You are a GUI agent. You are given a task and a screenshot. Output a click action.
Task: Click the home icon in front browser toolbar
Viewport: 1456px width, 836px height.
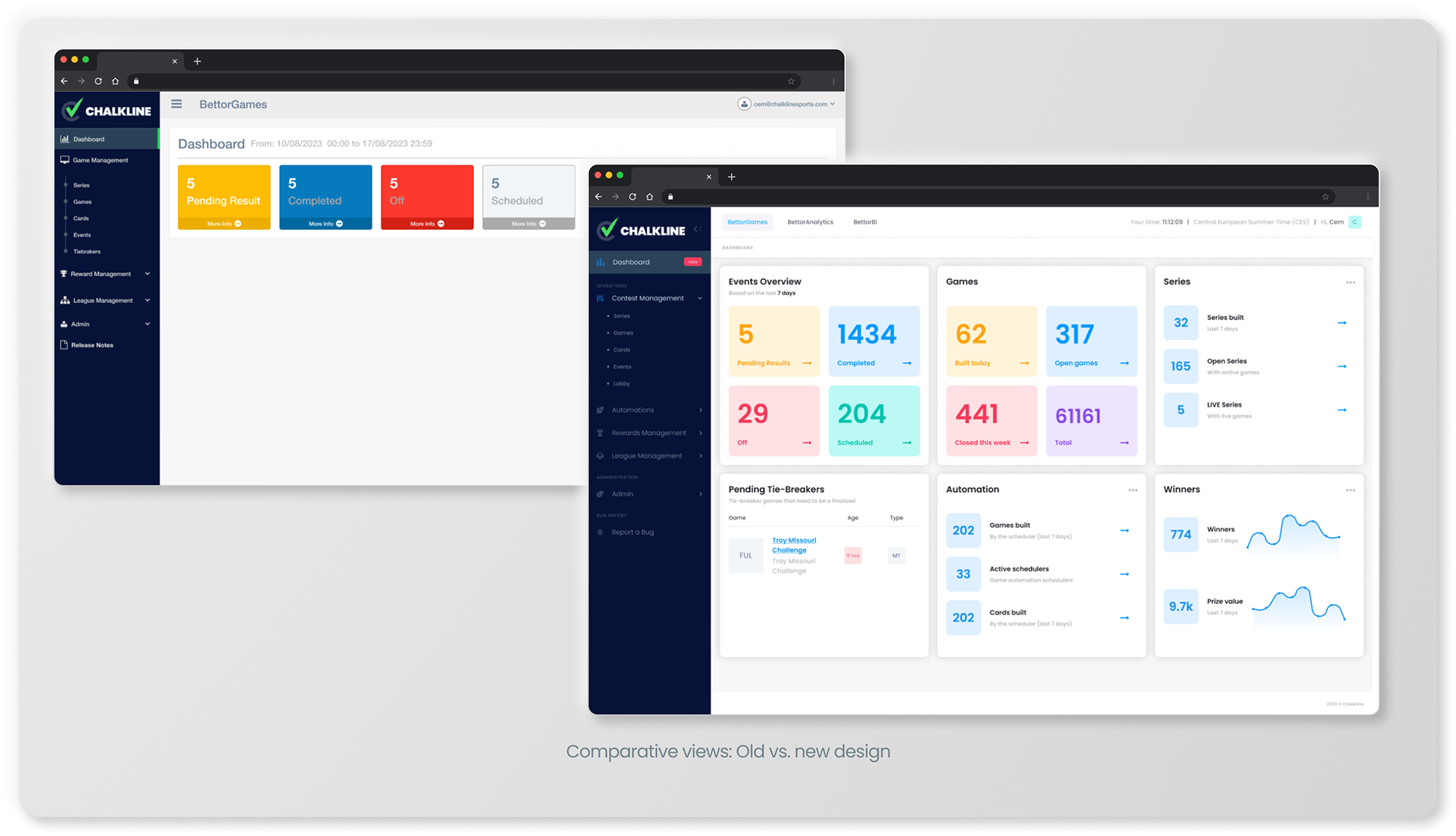click(650, 197)
